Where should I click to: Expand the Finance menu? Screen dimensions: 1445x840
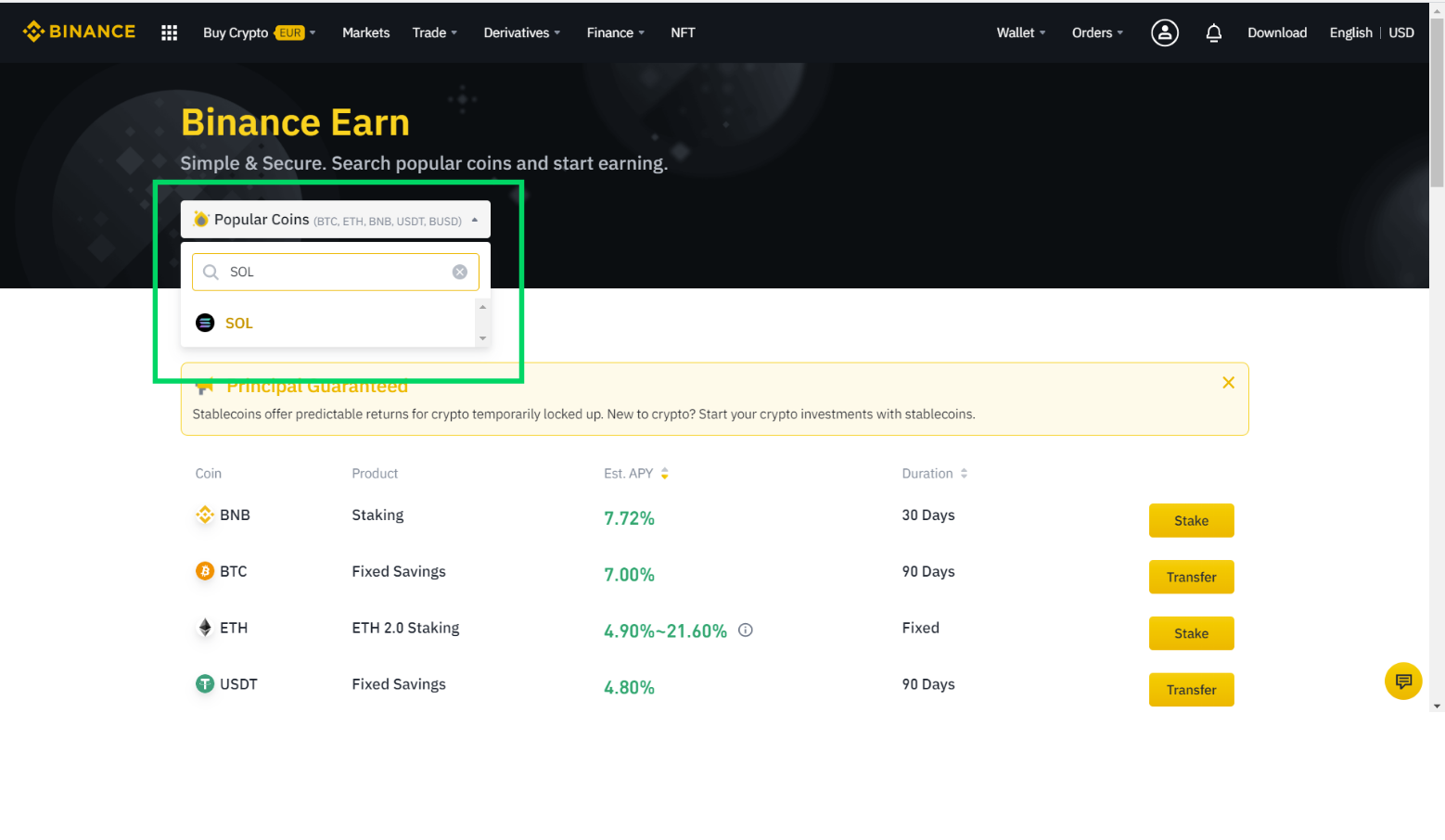tap(616, 32)
